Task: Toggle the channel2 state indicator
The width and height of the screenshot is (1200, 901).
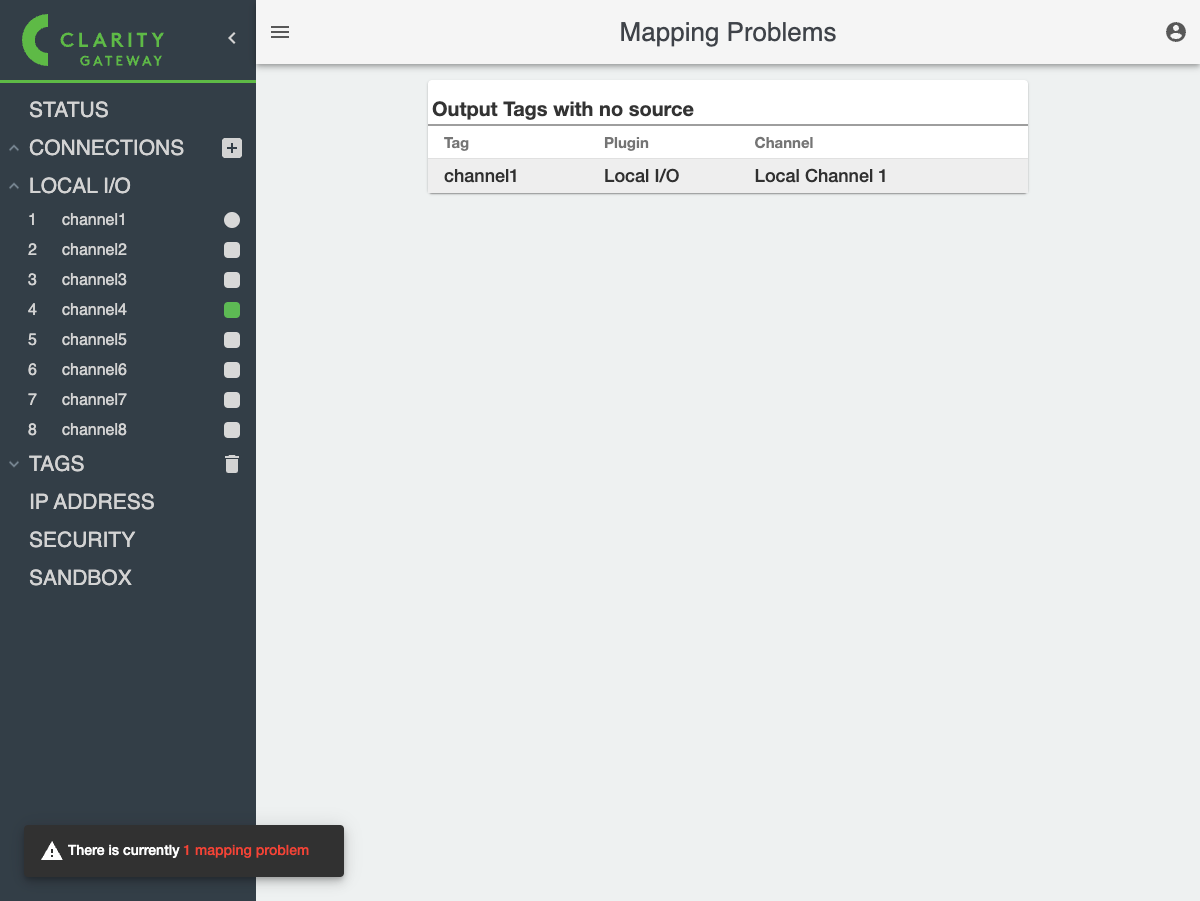Action: pyautogui.click(x=232, y=250)
